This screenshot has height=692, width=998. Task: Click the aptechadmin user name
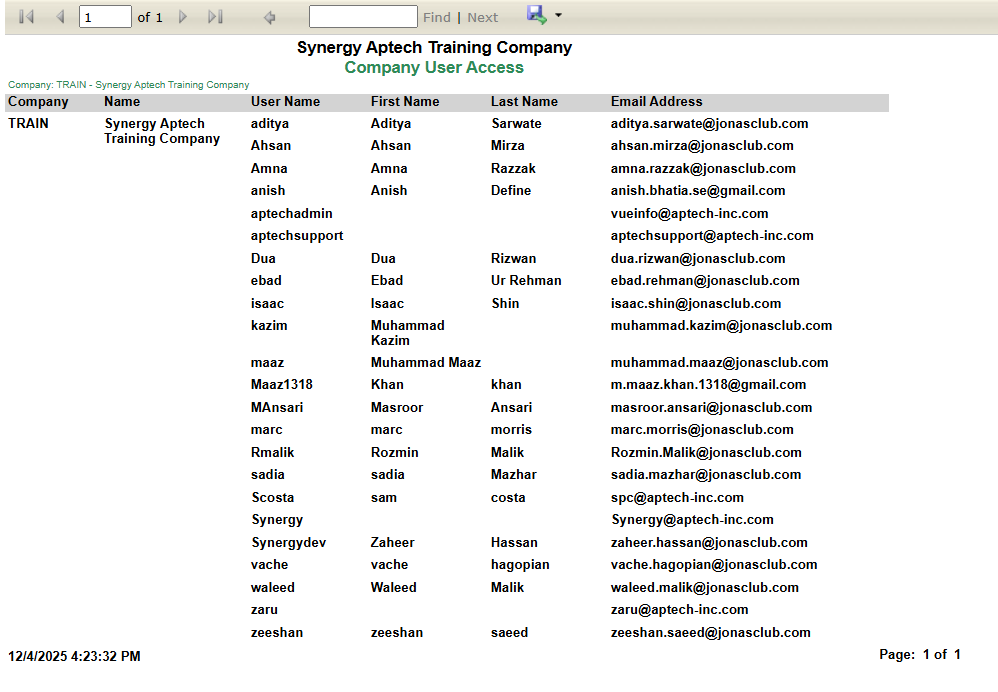pos(292,214)
